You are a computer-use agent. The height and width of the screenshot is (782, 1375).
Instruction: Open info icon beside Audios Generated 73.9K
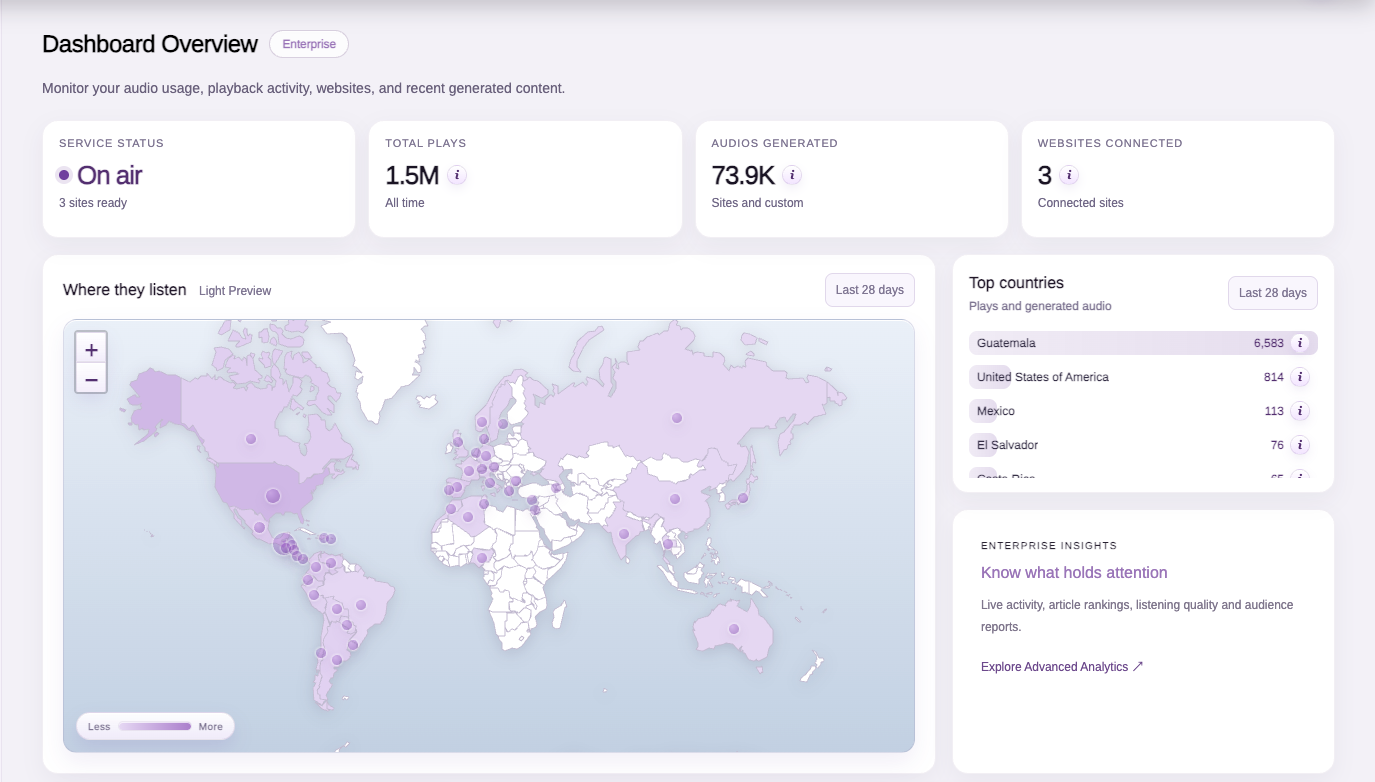792,175
